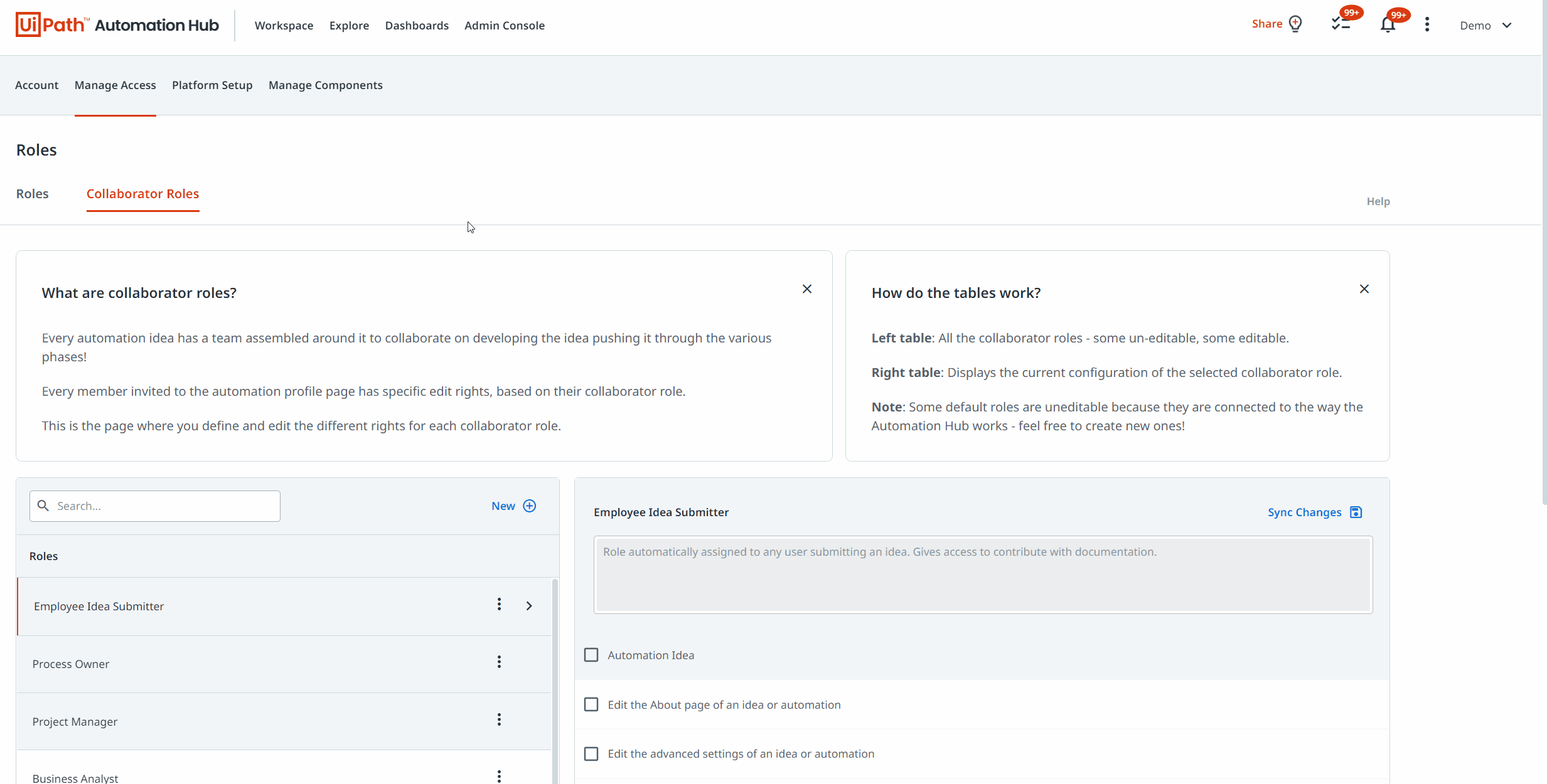
Task: Open Process Owner three-dot menu
Action: pyautogui.click(x=499, y=662)
